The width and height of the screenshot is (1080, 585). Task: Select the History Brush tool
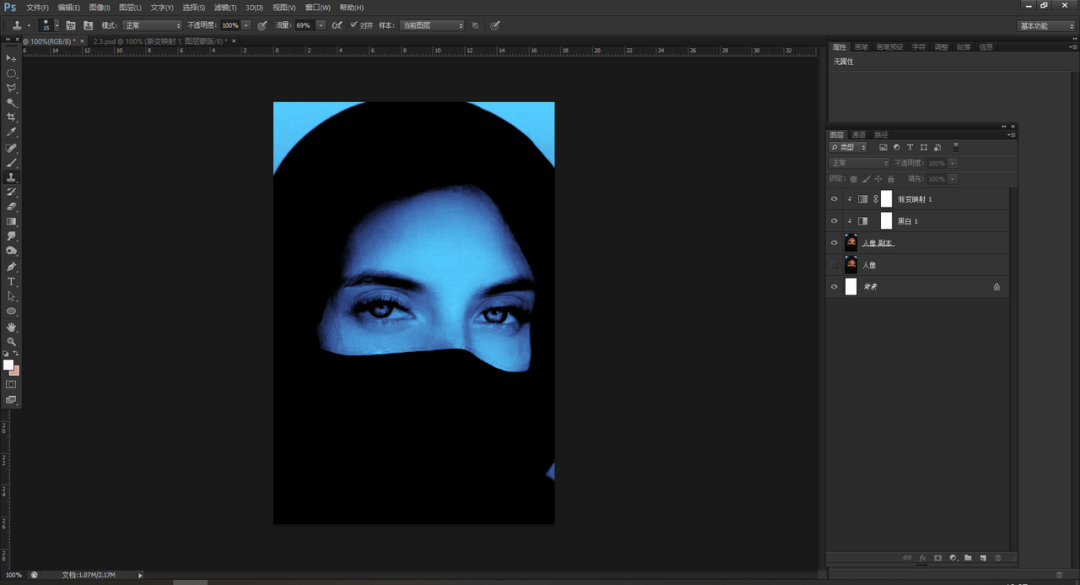click(x=11, y=192)
